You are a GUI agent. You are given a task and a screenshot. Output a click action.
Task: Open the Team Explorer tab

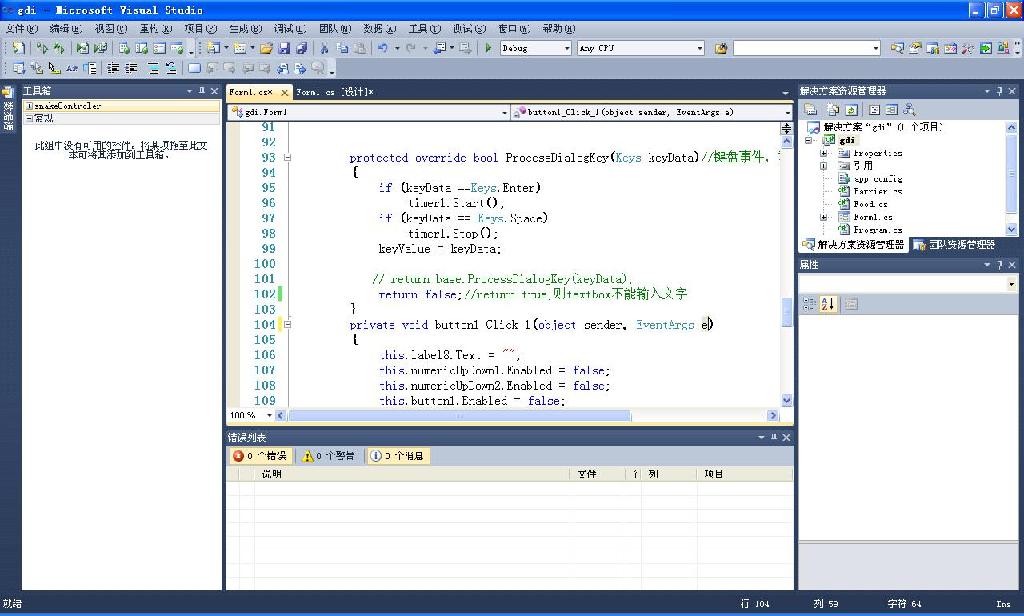coord(954,244)
